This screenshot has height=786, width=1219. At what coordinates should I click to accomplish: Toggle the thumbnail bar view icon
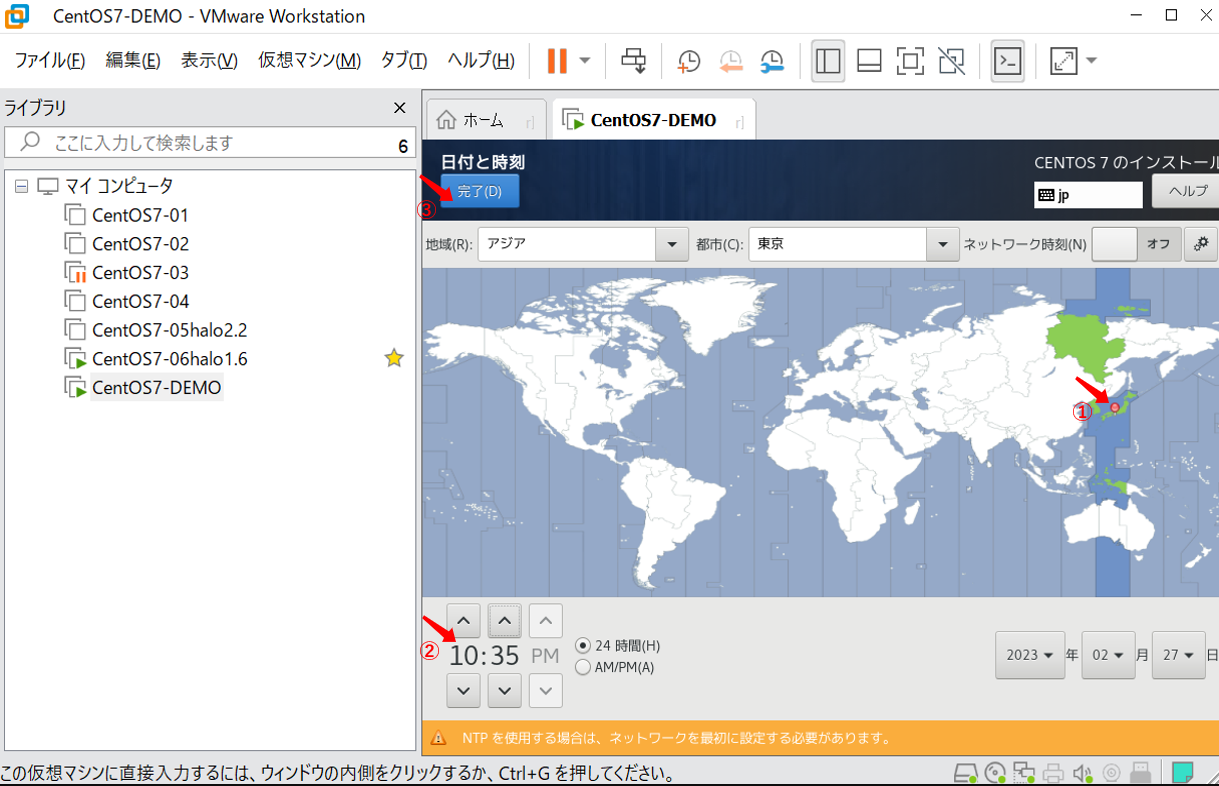(869, 61)
